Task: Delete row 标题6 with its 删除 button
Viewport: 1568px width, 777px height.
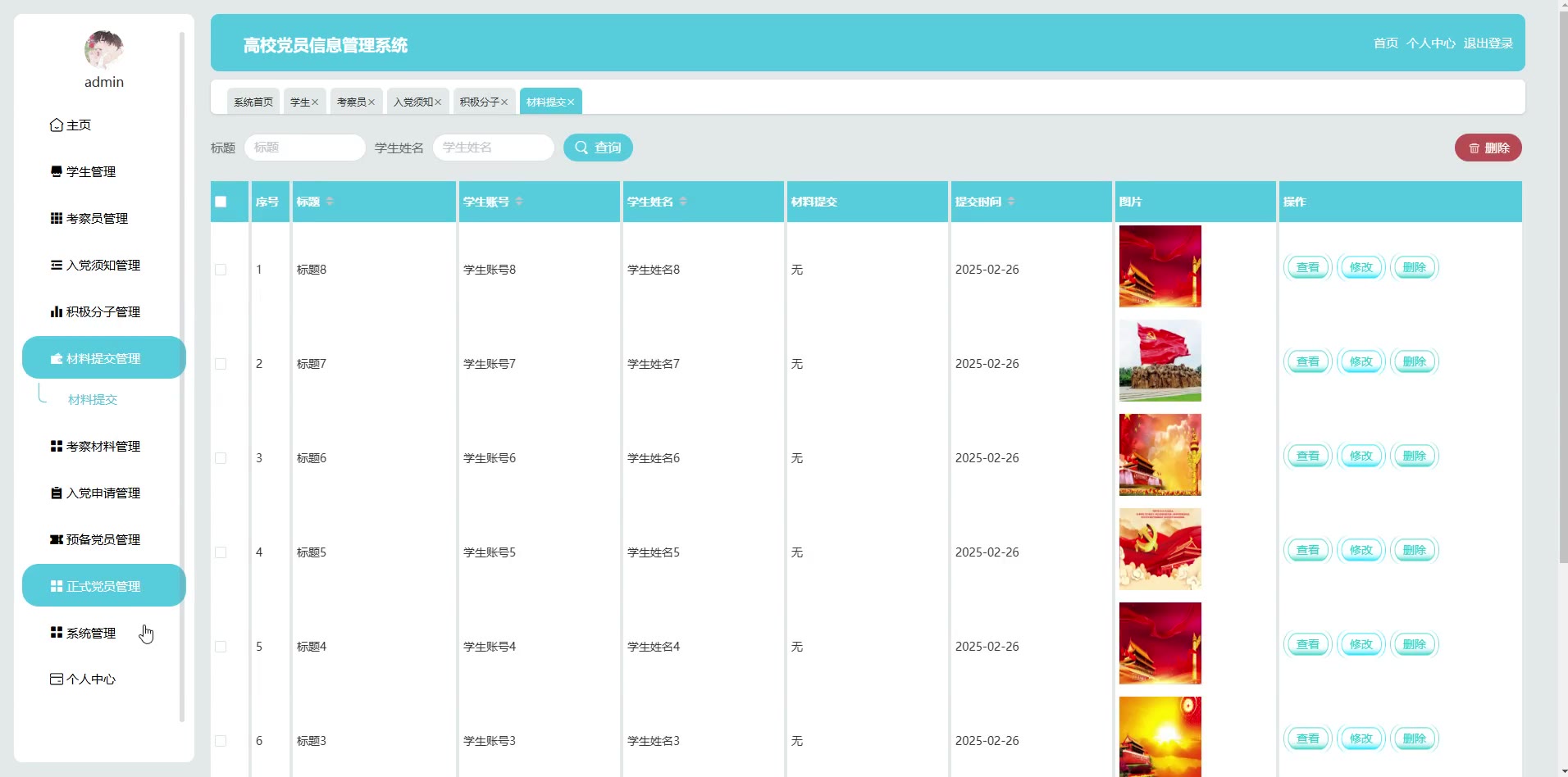Action: (1415, 456)
